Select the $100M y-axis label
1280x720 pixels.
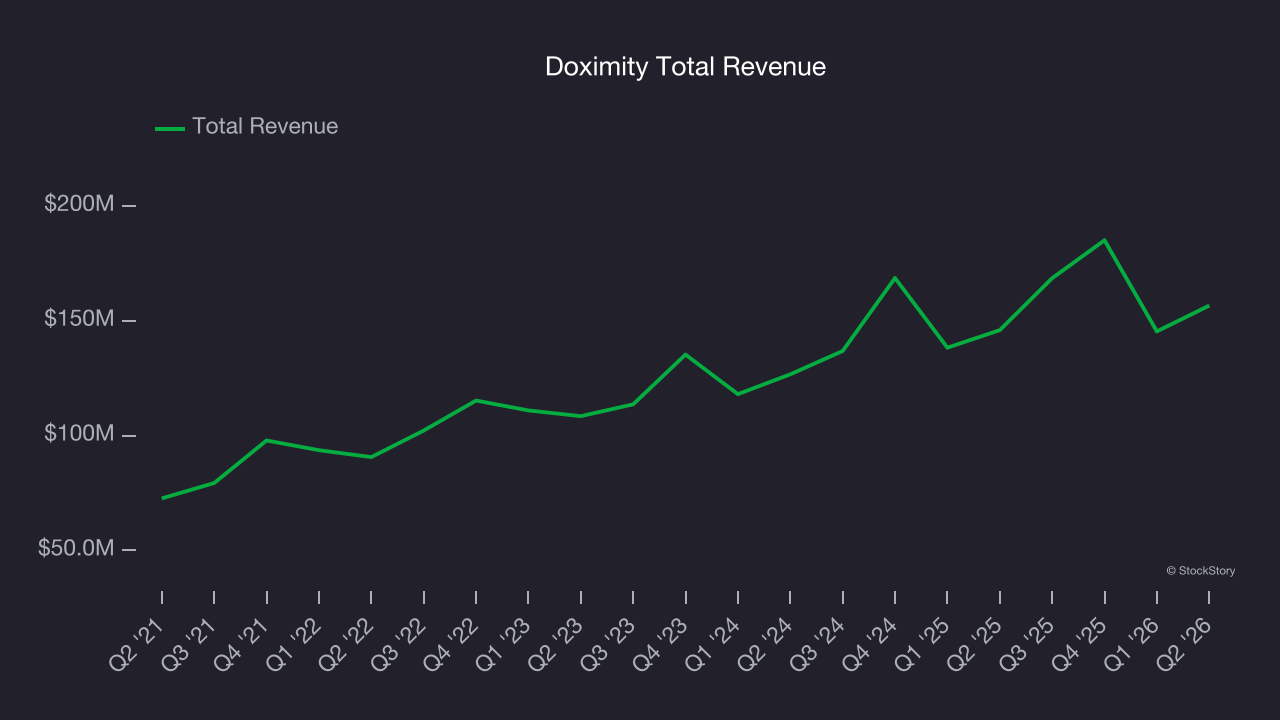(79, 434)
